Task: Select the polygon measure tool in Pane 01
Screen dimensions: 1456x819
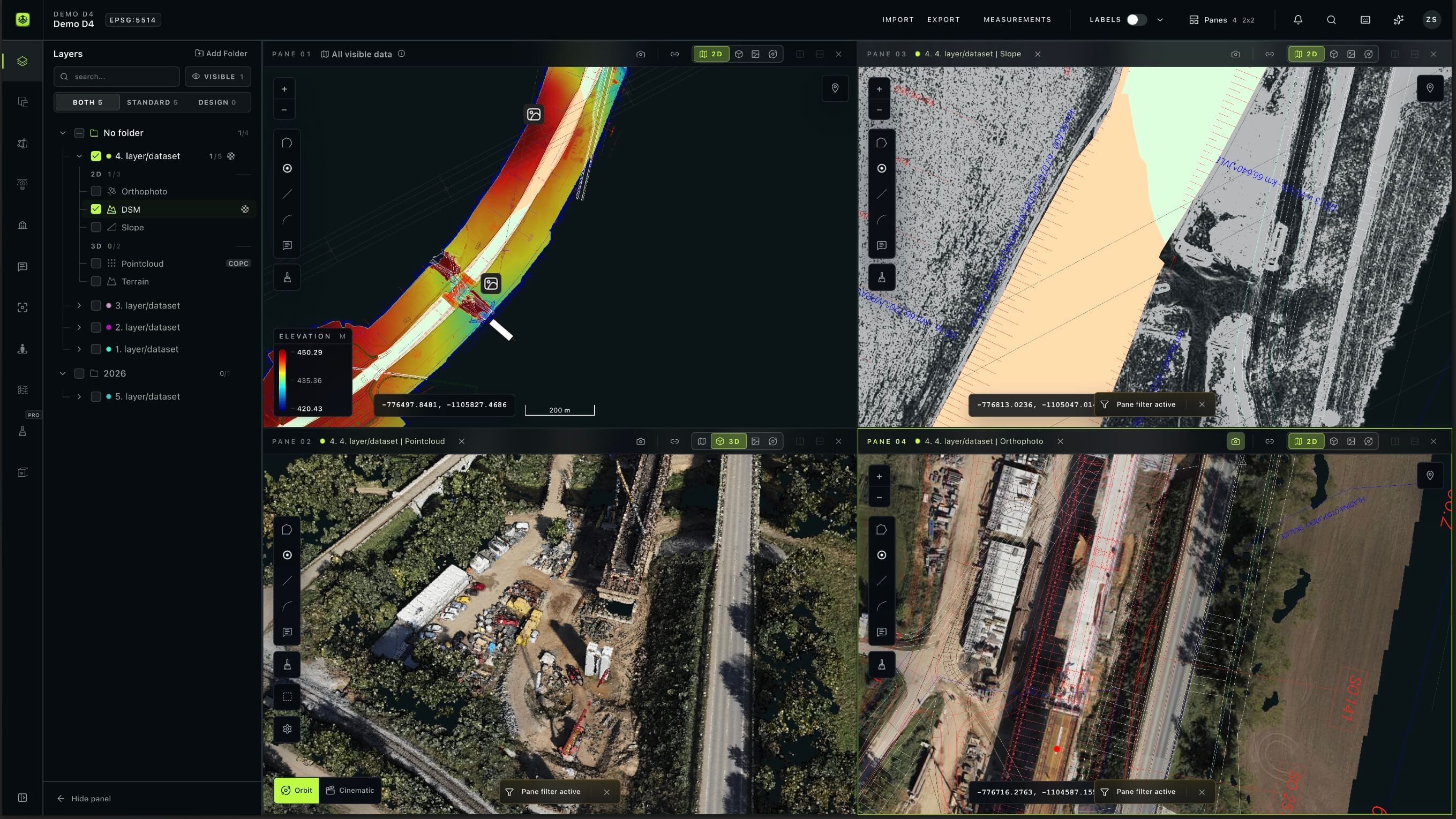Action: [287, 143]
